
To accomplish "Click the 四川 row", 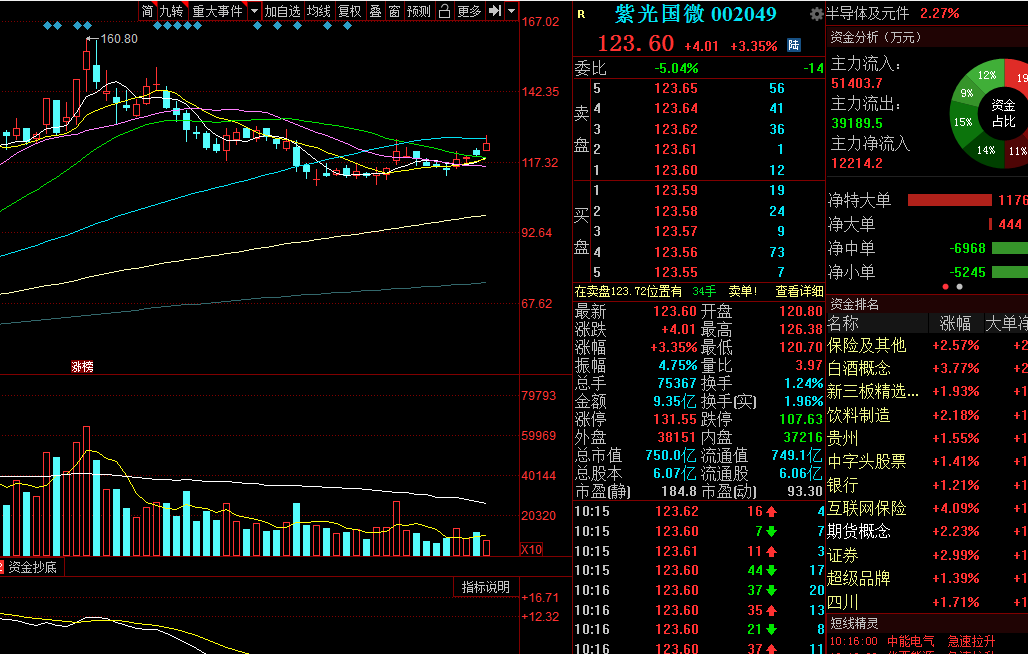I will tap(927, 602).
